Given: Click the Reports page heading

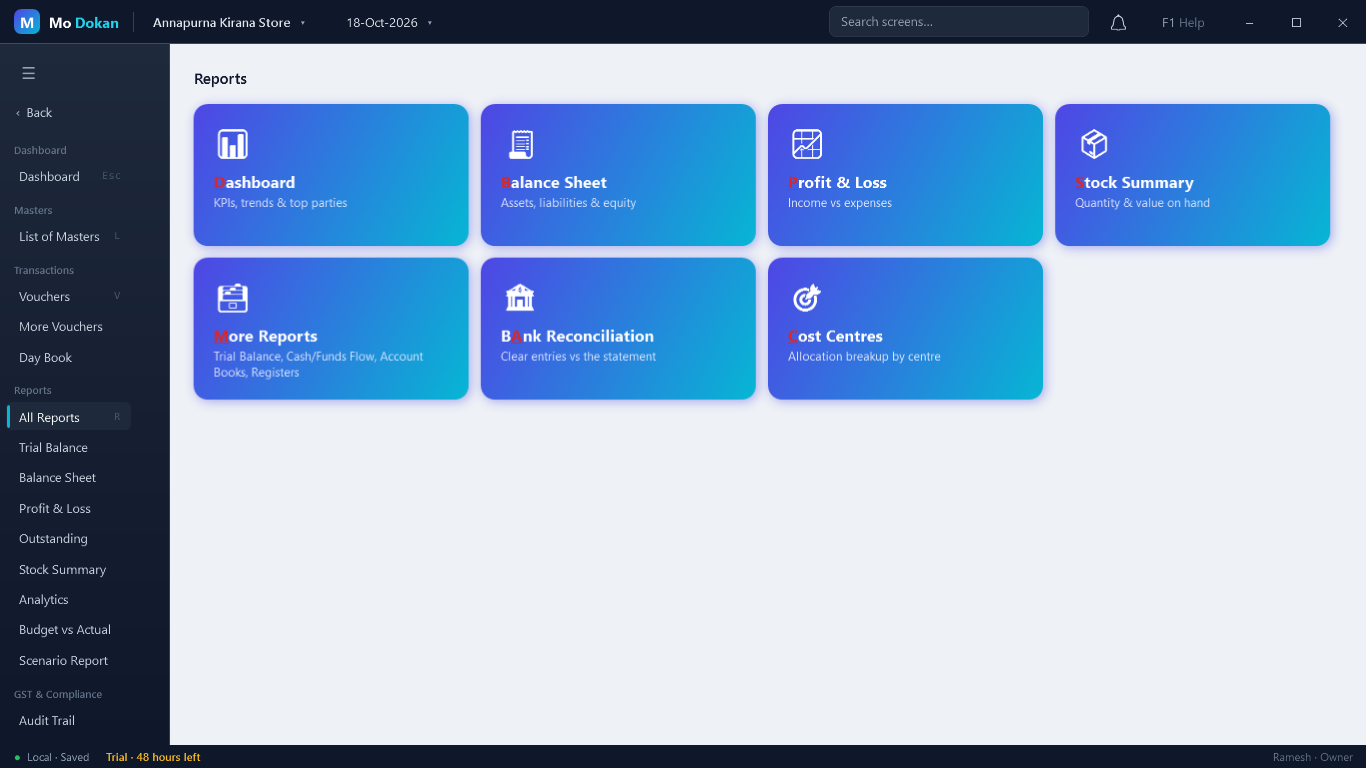Looking at the screenshot, I should click(220, 79).
